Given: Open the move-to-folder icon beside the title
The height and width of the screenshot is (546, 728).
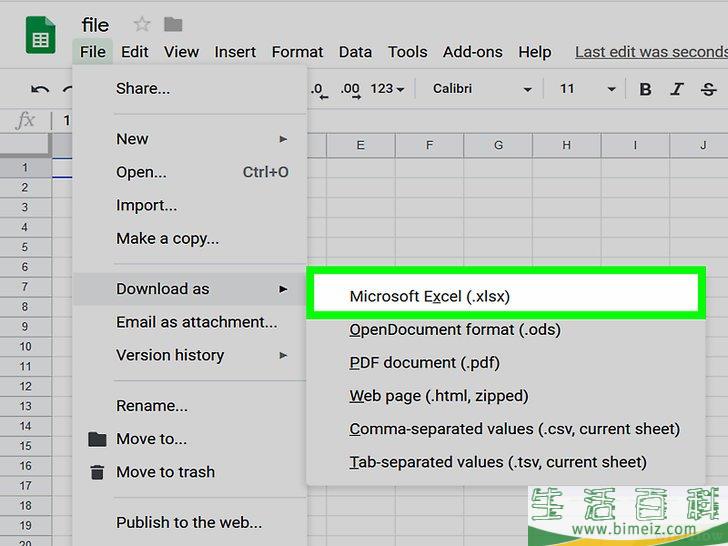Looking at the screenshot, I should pos(173,24).
